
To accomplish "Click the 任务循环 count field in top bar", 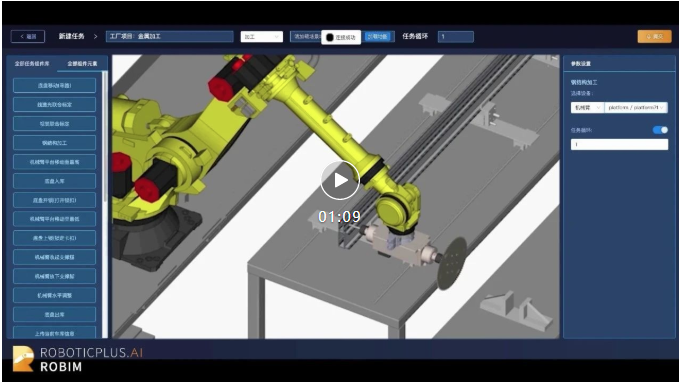I will click(455, 36).
